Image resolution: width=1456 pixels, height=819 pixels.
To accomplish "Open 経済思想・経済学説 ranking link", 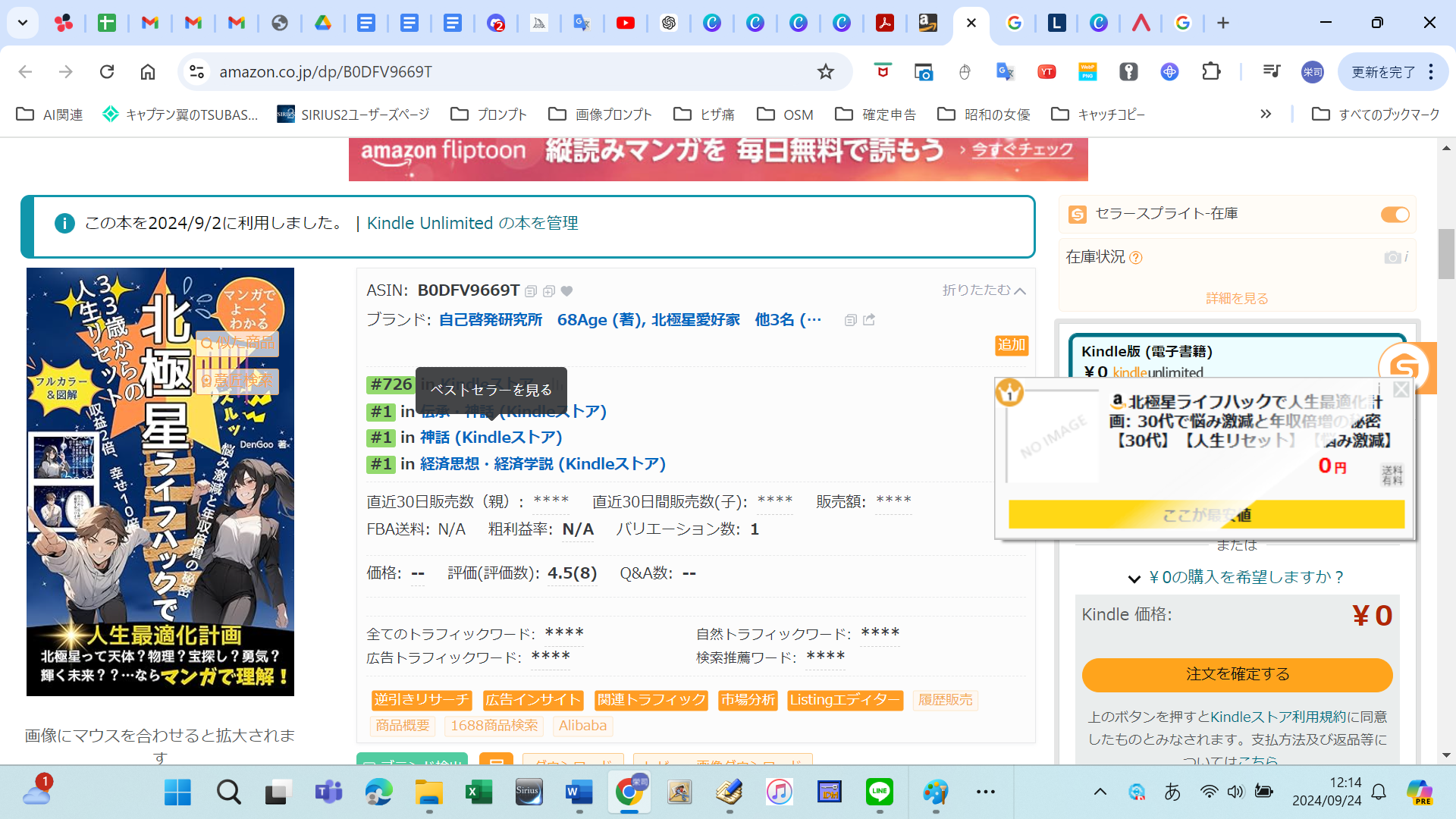I will (543, 464).
